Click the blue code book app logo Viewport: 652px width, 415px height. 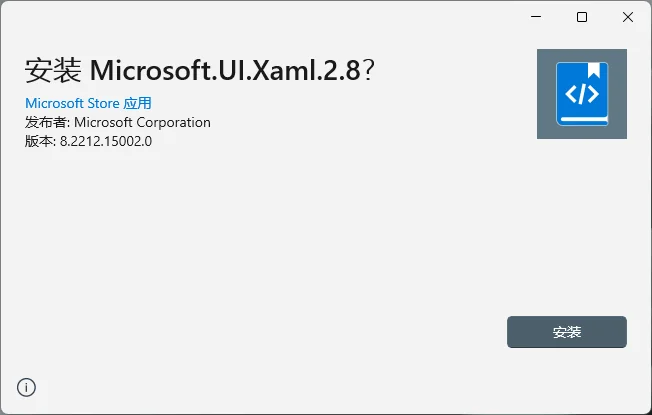point(582,94)
